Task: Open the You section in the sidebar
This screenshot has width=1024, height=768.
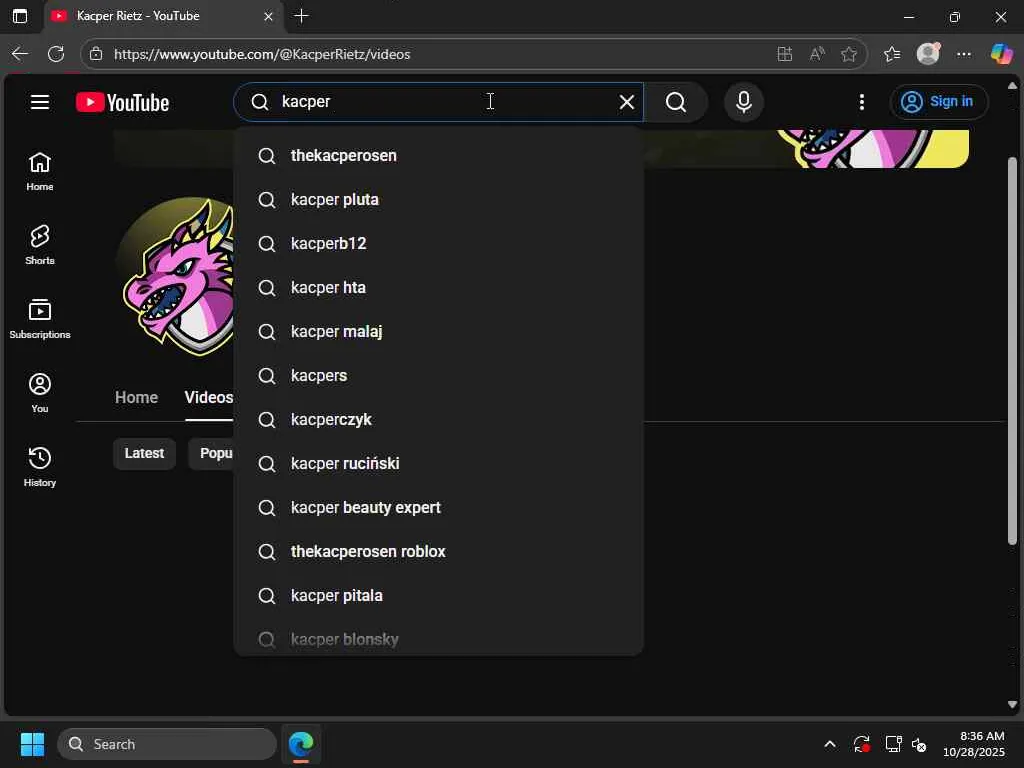Action: (40, 393)
